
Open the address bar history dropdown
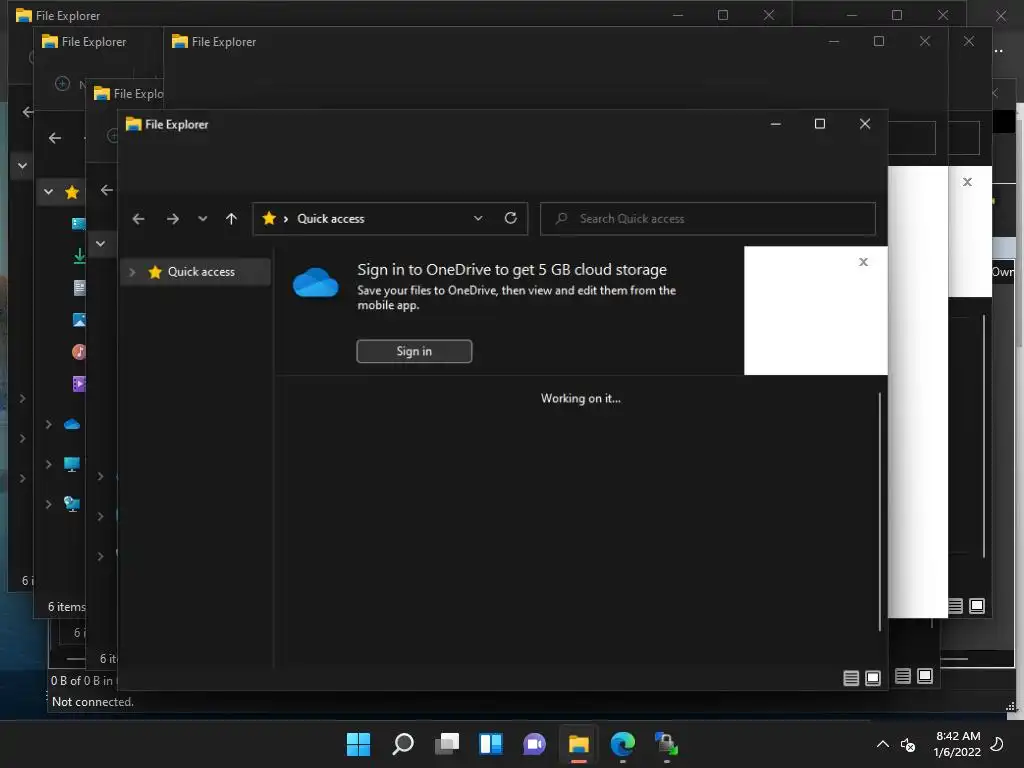pyautogui.click(x=478, y=218)
